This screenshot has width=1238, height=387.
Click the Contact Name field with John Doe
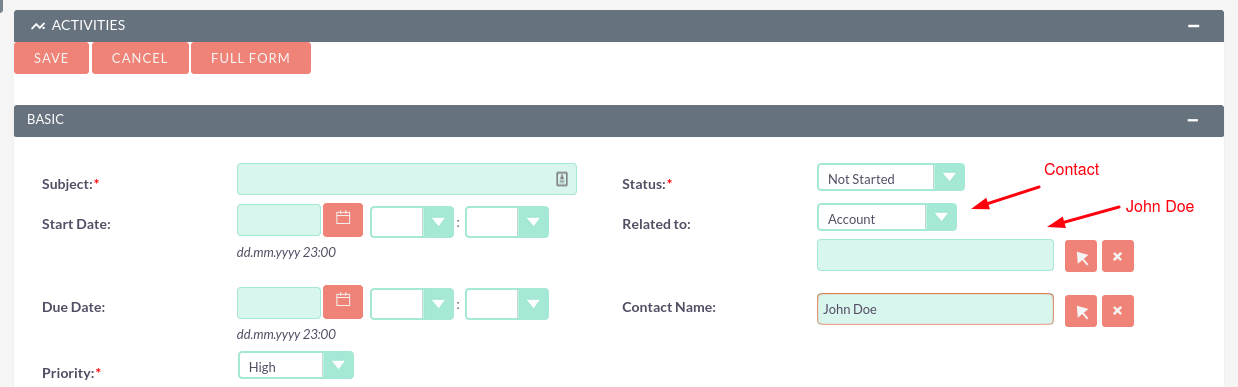click(x=935, y=309)
